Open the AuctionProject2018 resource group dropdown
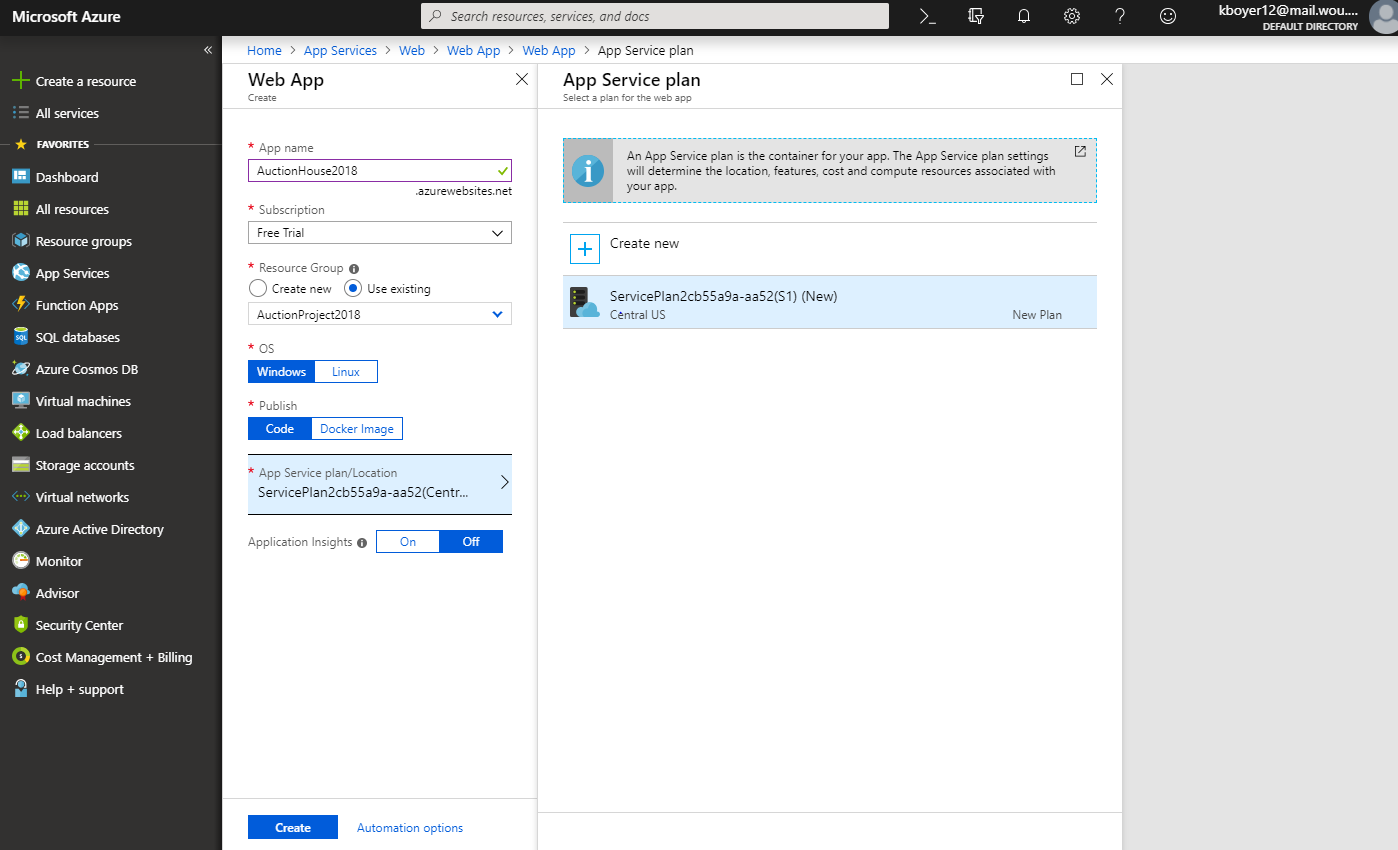 [380, 314]
